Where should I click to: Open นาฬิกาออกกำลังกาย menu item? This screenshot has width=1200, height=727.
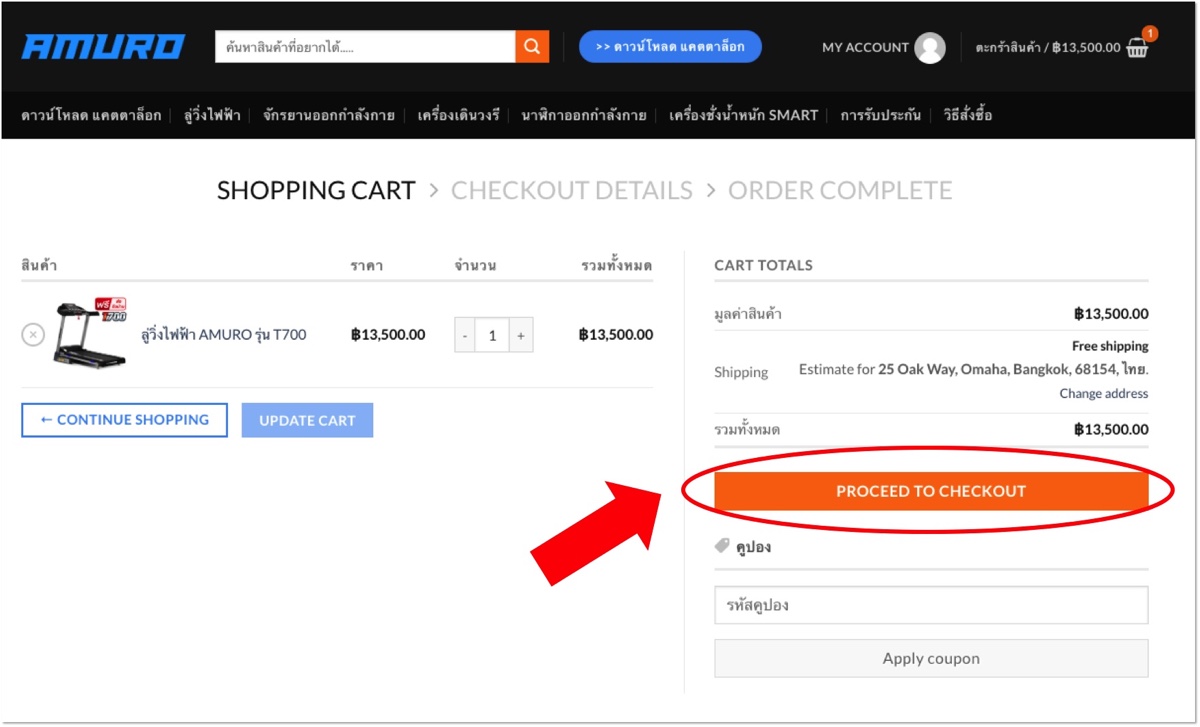584,115
